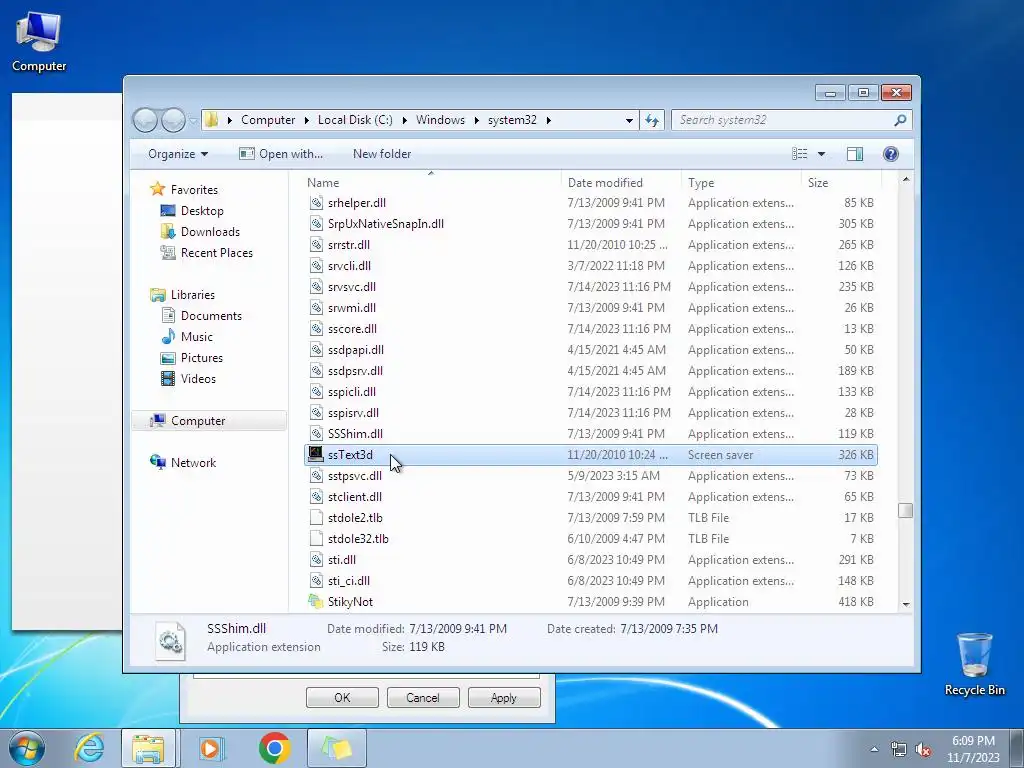Expand the address bar history dropdown
This screenshot has height=768, width=1024.
point(629,121)
